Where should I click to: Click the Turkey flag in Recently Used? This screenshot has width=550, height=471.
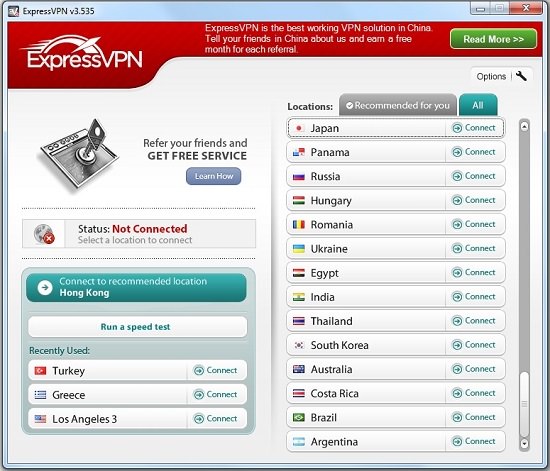40,370
